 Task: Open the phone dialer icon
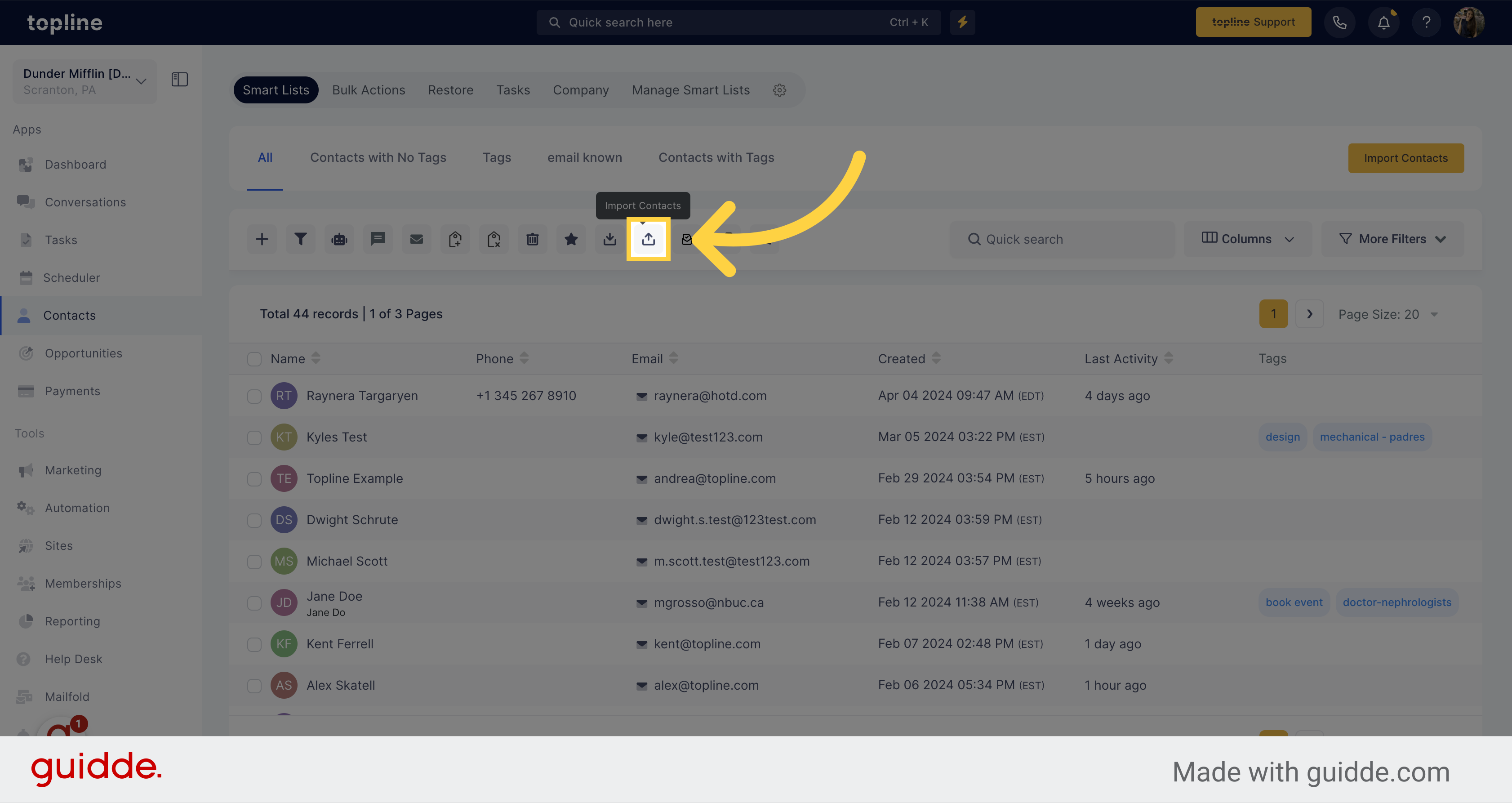(x=1339, y=22)
